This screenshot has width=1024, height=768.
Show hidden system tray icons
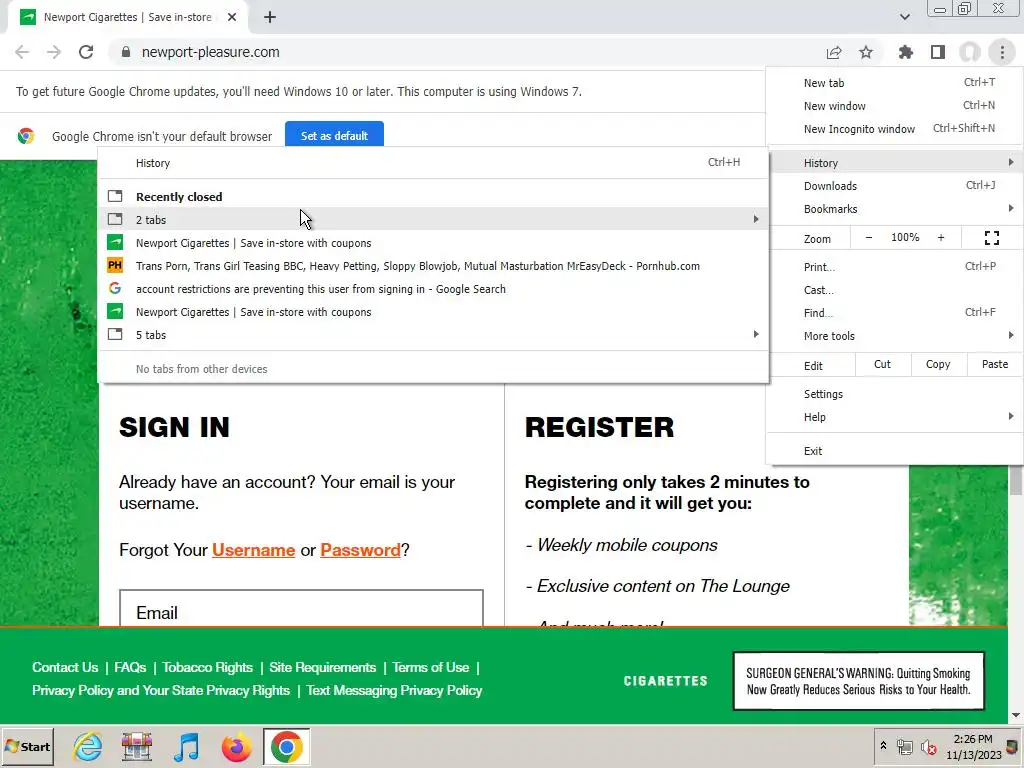[x=883, y=746]
